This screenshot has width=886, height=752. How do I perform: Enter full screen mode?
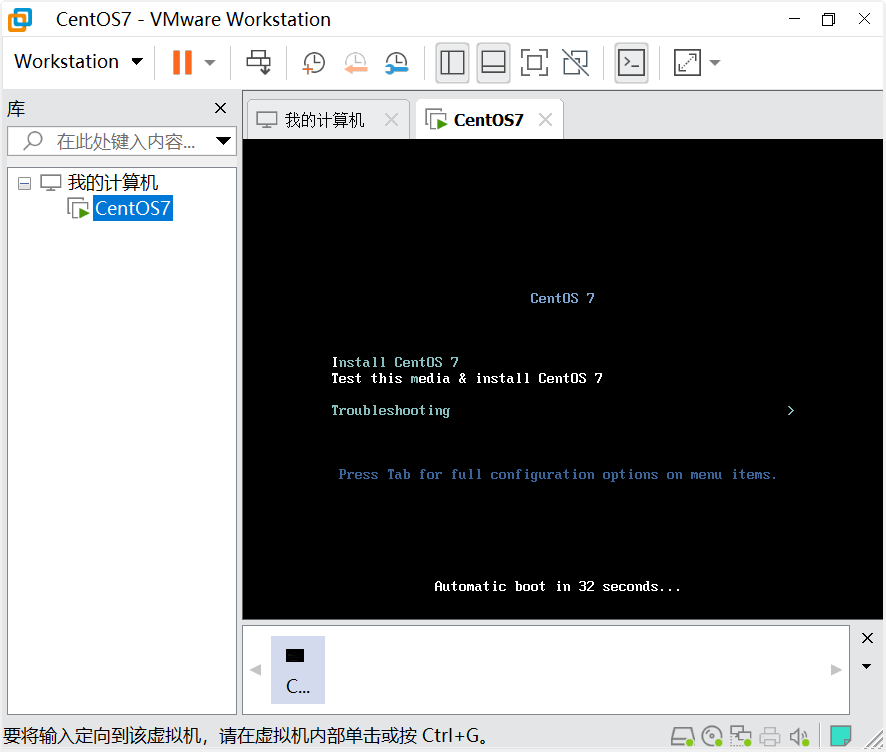(534, 62)
